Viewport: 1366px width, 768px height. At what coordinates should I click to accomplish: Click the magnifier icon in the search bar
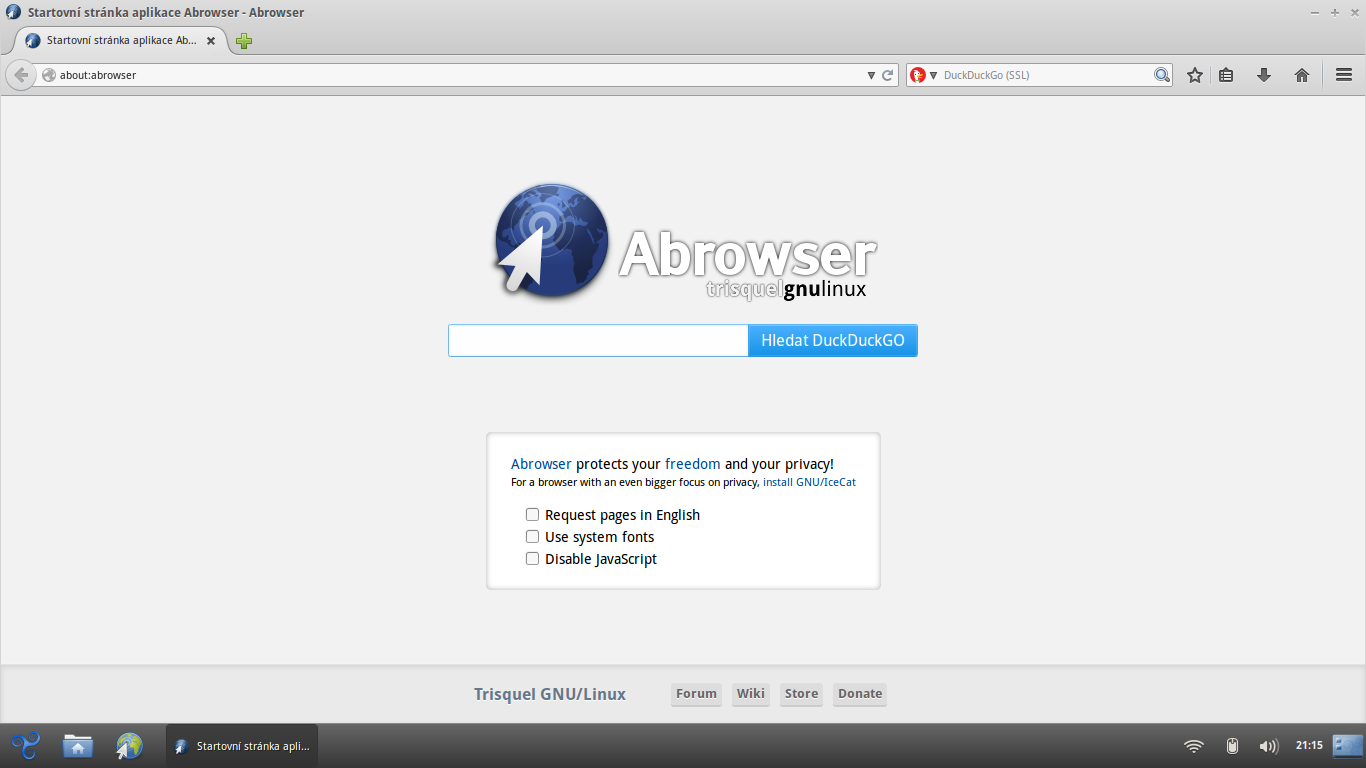tap(1161, 75)
